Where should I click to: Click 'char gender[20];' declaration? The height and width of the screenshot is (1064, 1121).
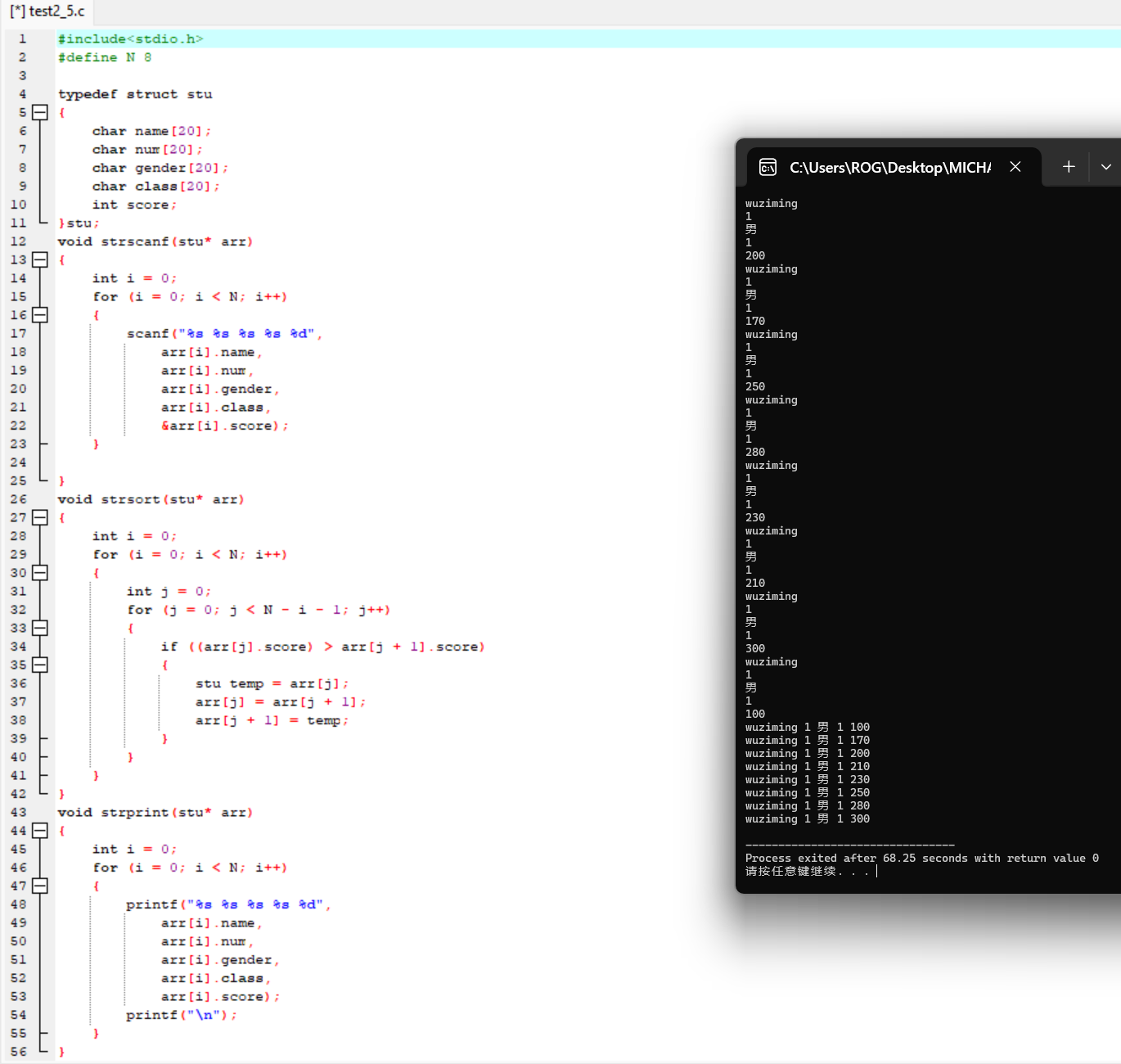pyautogui.click(x=160, y=168)
